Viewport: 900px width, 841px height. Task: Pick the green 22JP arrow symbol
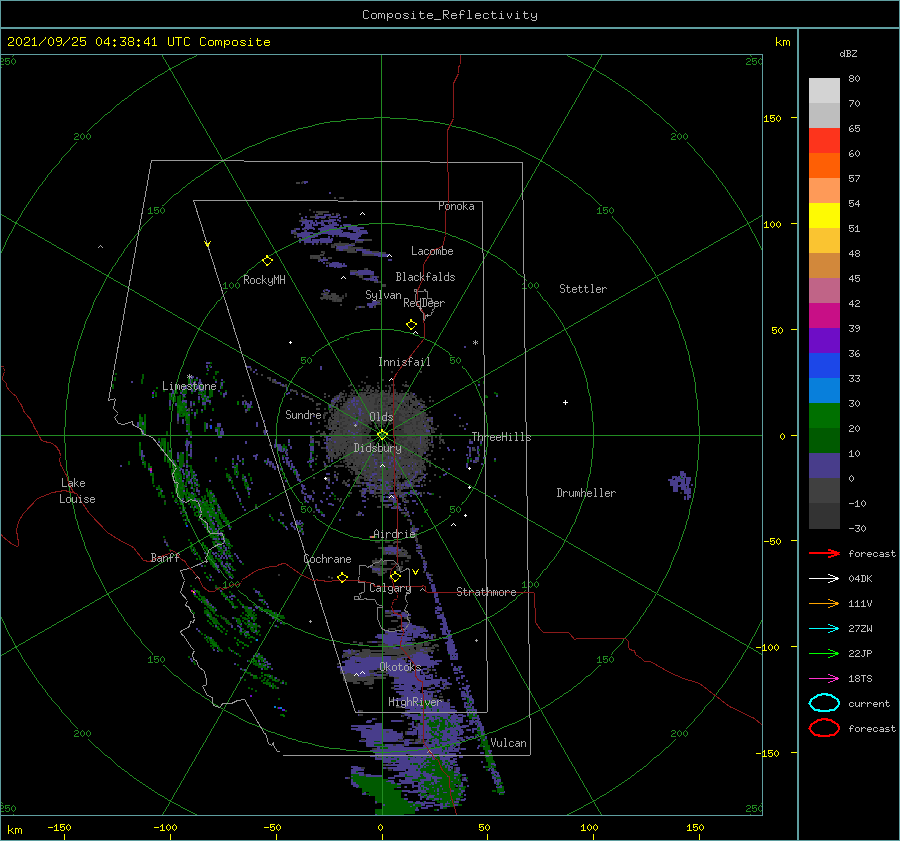(824, 653)
